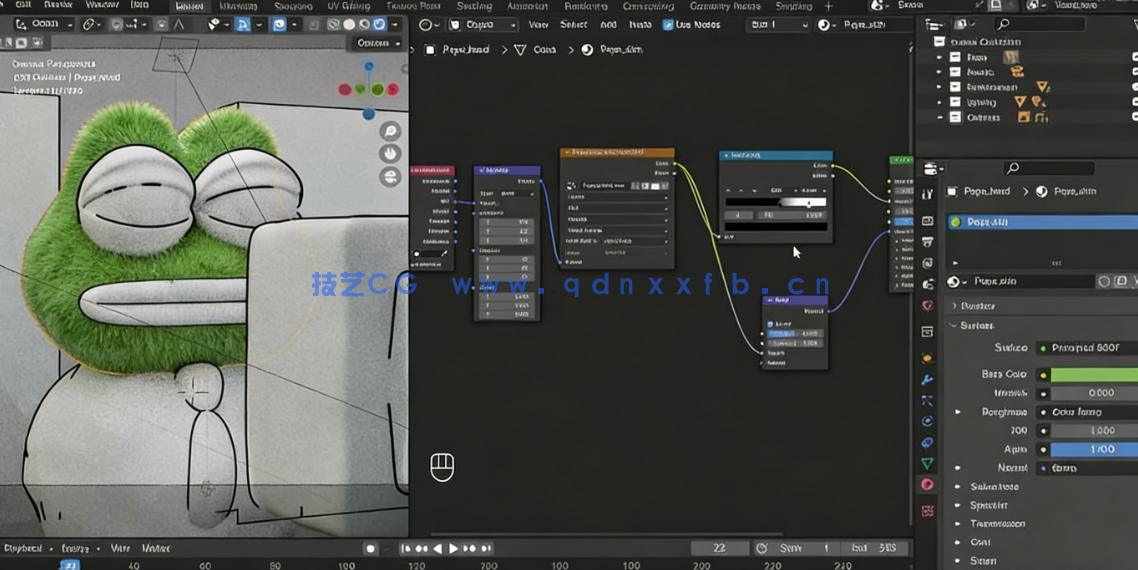
Task: Open the node editor Add menu
Action: pyautogui.click(x=608, y=25)
